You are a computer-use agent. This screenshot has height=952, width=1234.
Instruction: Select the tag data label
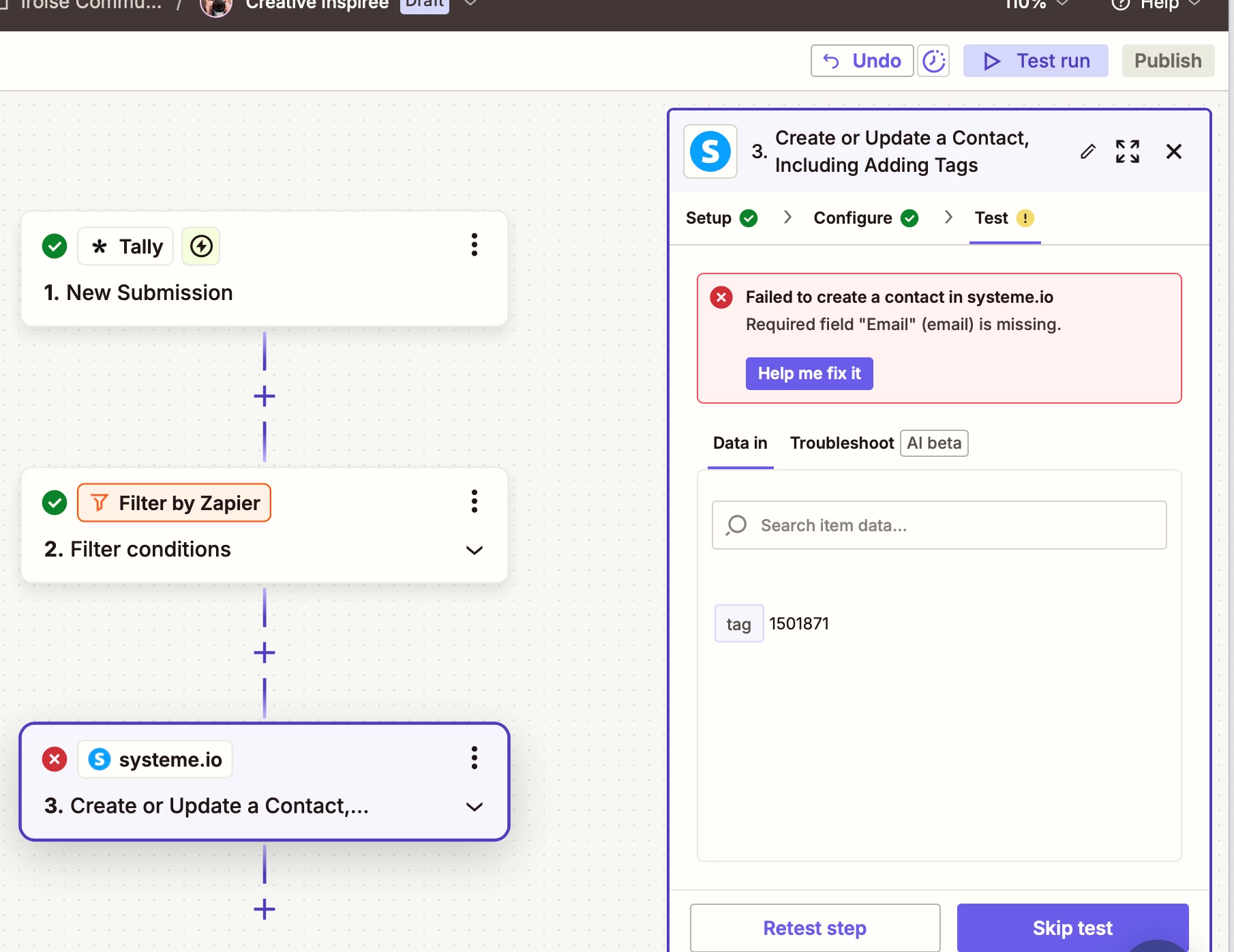coord(739,624)
